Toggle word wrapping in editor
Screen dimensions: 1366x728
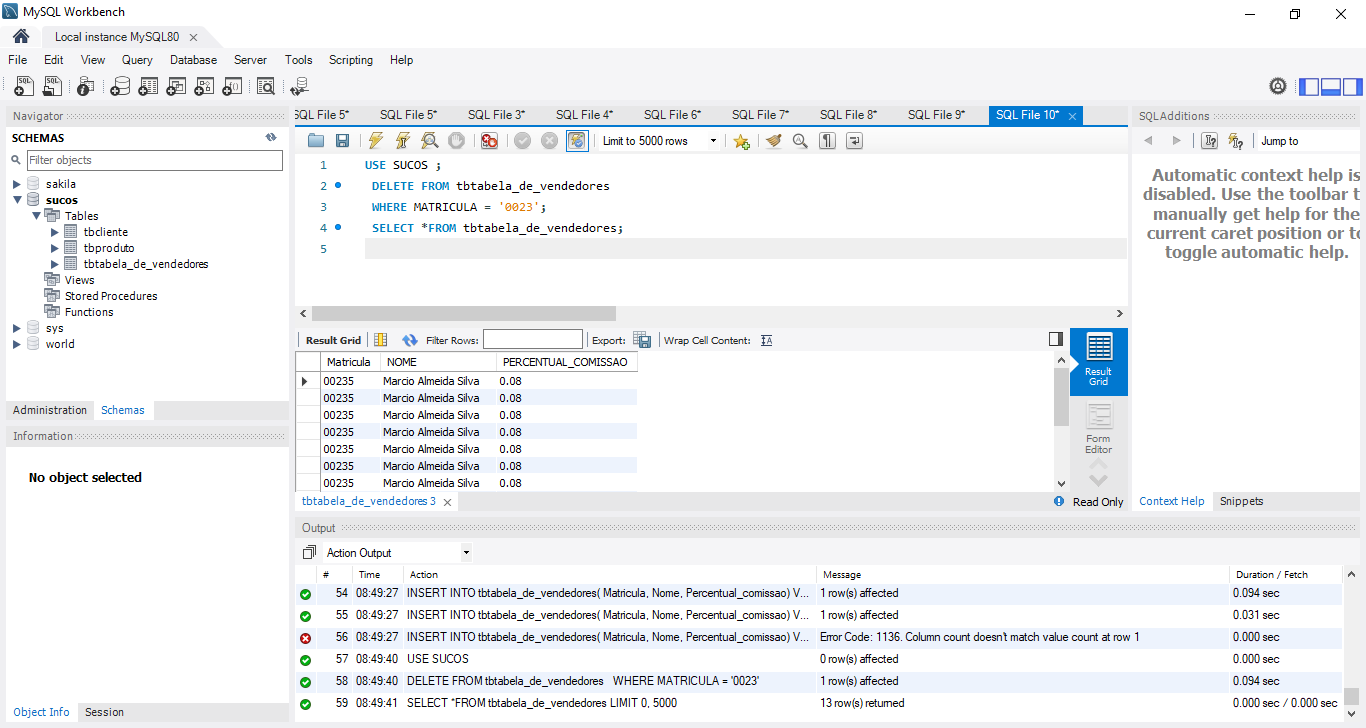click(x=854, y=141)
